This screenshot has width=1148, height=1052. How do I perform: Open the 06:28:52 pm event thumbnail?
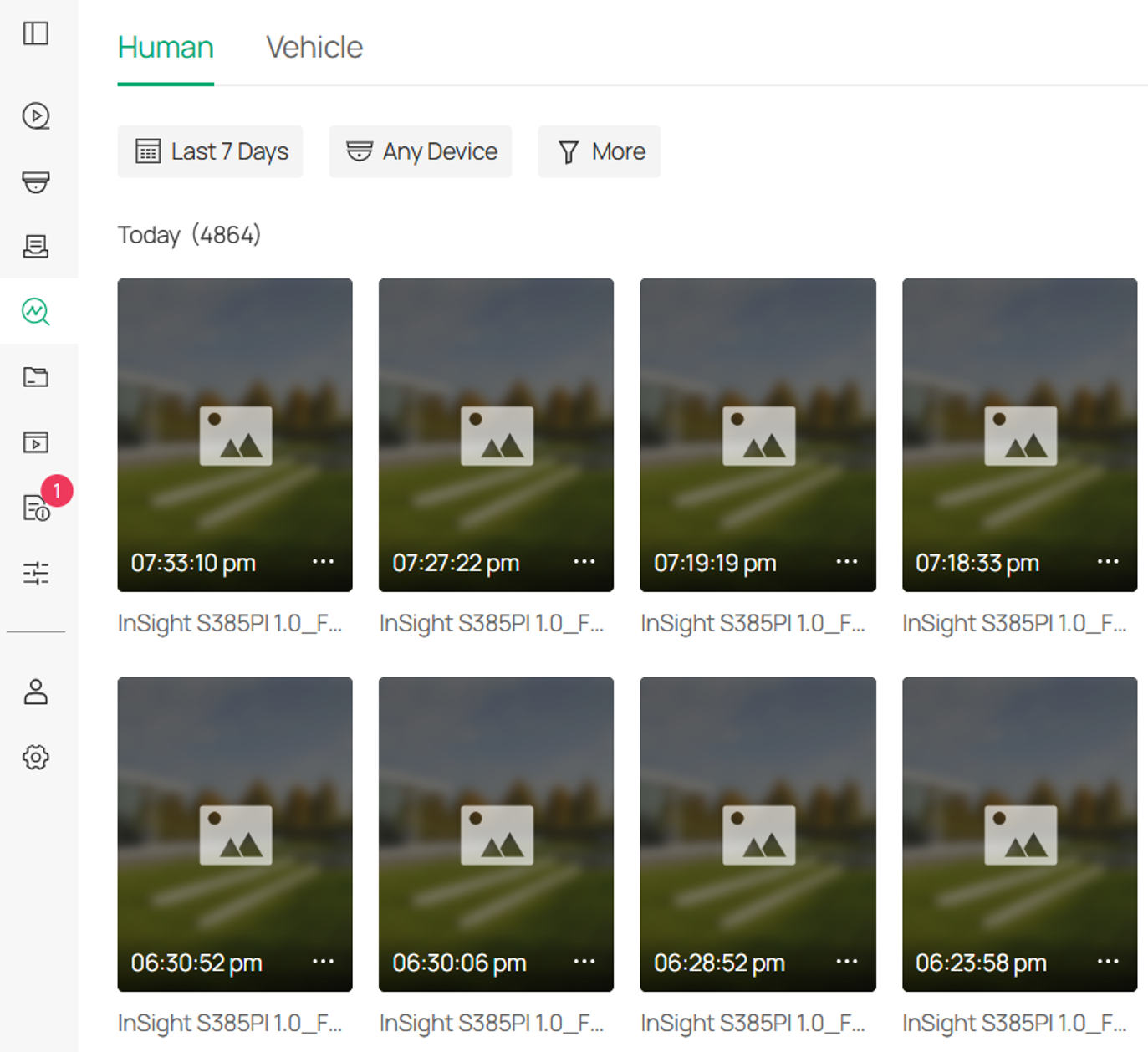(x=758, y=835)
